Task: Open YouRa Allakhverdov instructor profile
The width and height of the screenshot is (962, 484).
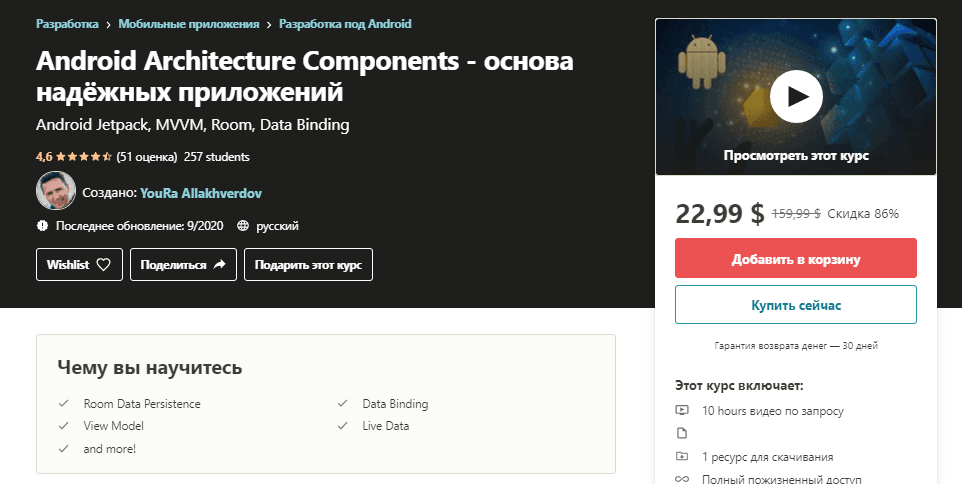Action: pyautogui.click(x=201, y=193)
